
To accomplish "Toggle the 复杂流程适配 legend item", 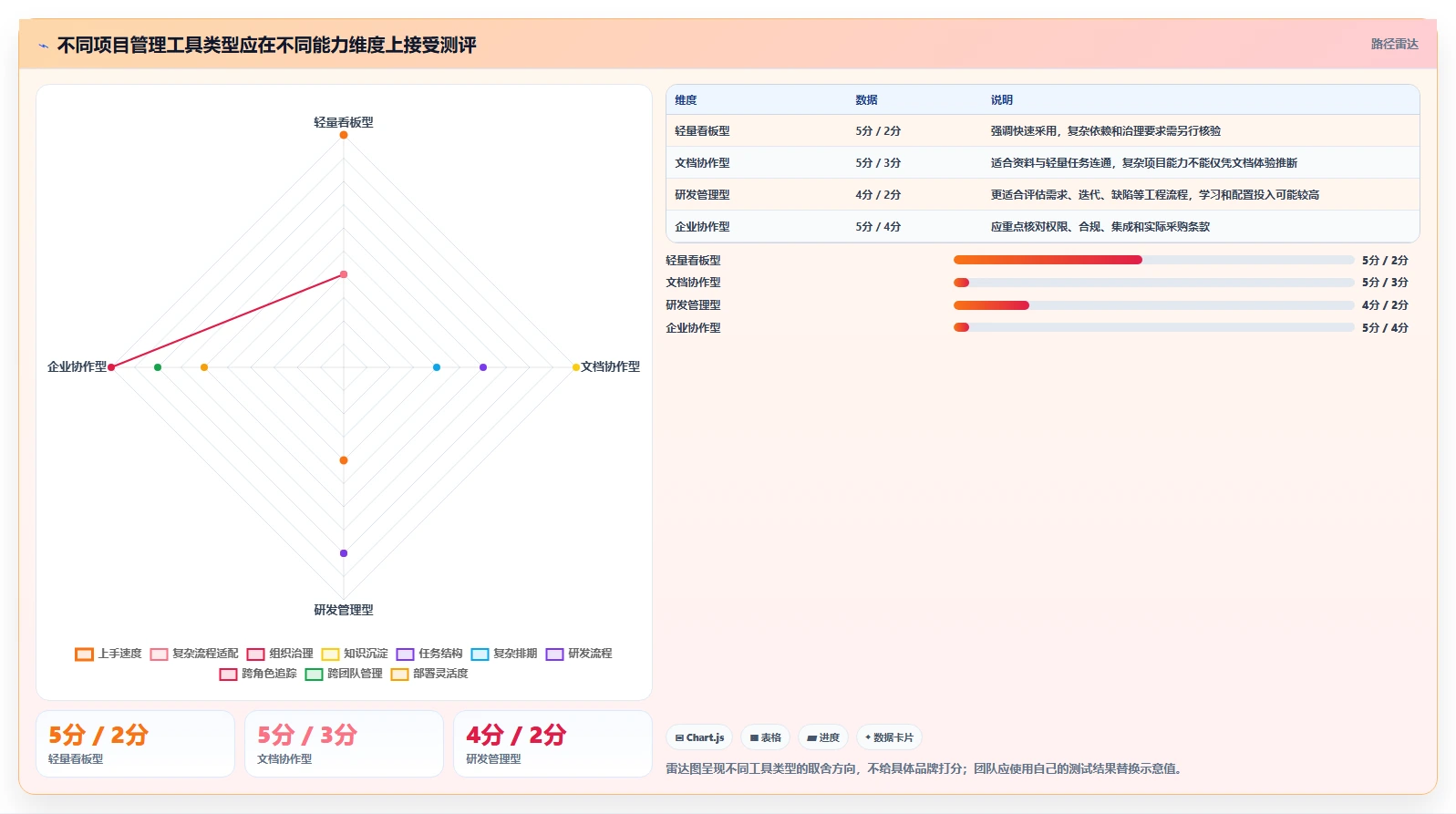I will 194,654.
